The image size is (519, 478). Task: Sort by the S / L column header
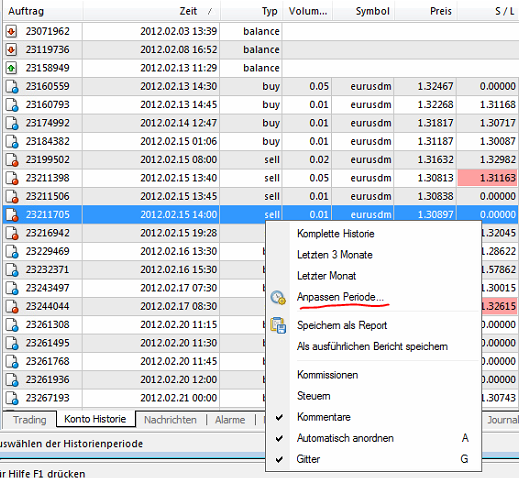pos(488,11)
